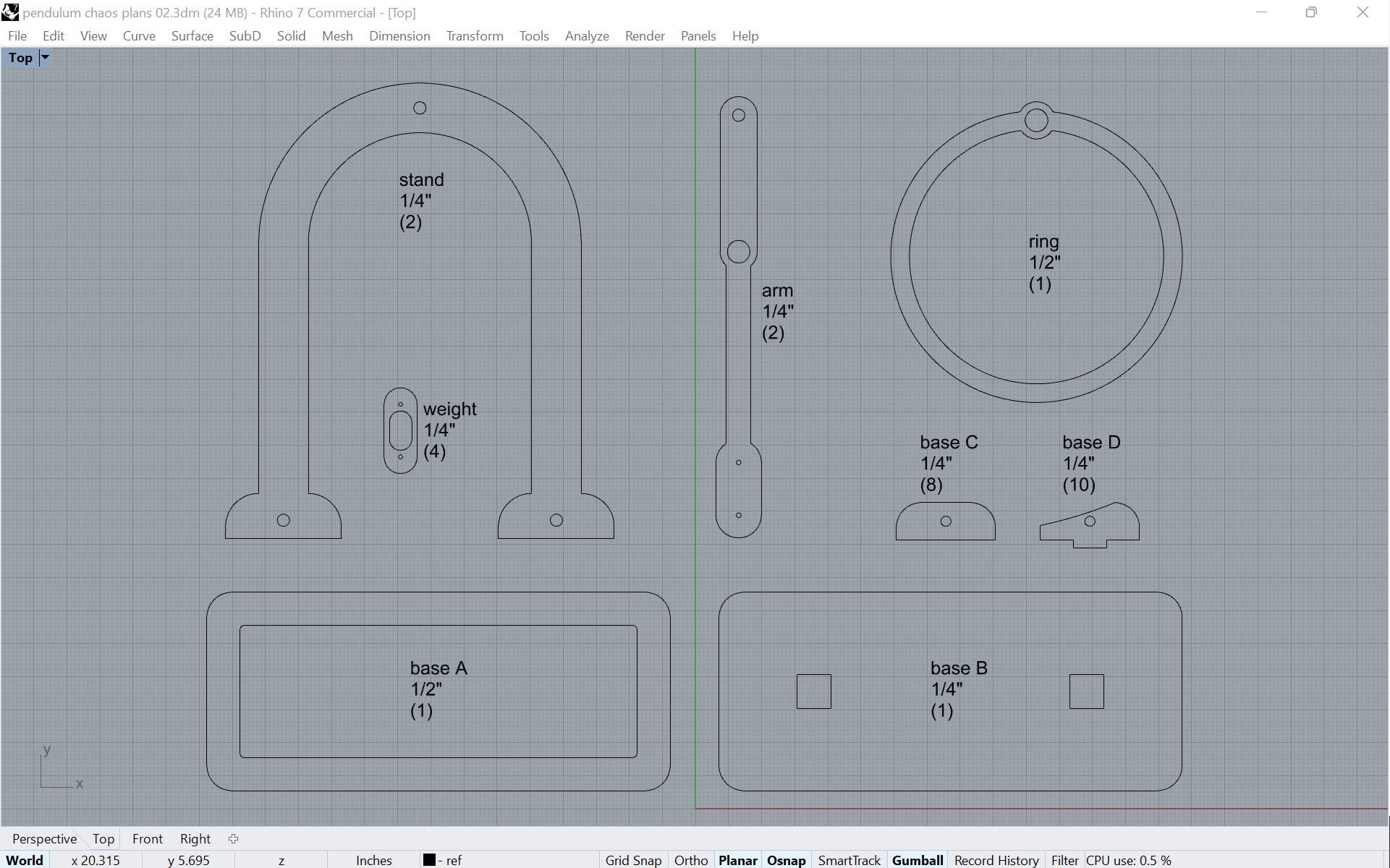Open the selection Filter pane
1390x868 pixels.
pyautogui.click(x=1064, y=860)
